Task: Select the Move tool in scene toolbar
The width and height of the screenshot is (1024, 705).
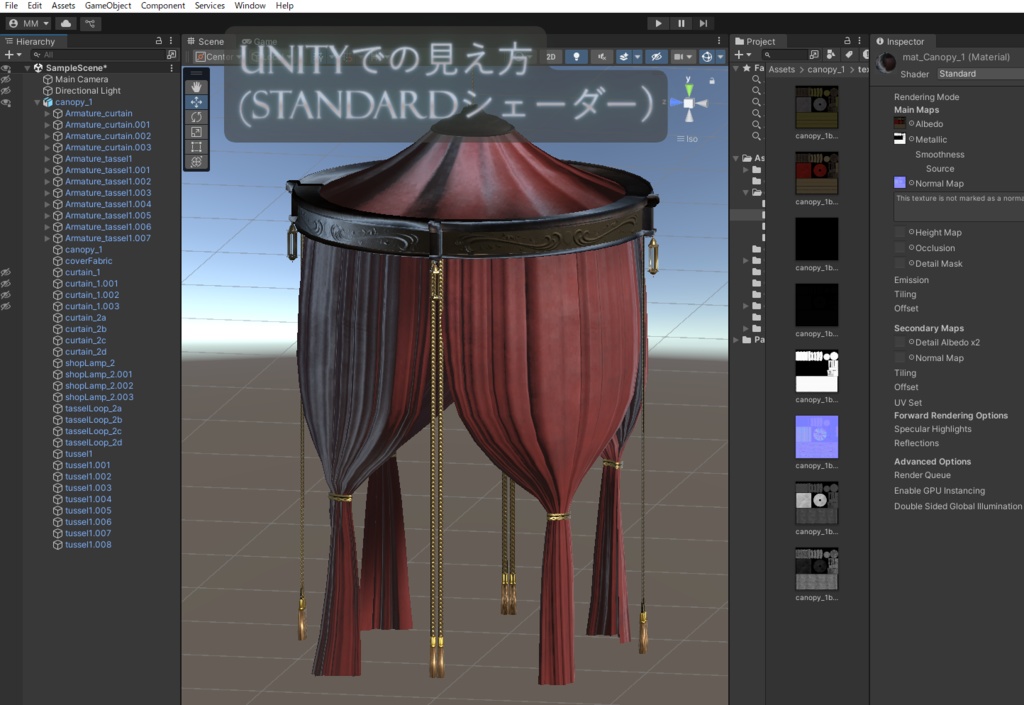Action: 196,102
